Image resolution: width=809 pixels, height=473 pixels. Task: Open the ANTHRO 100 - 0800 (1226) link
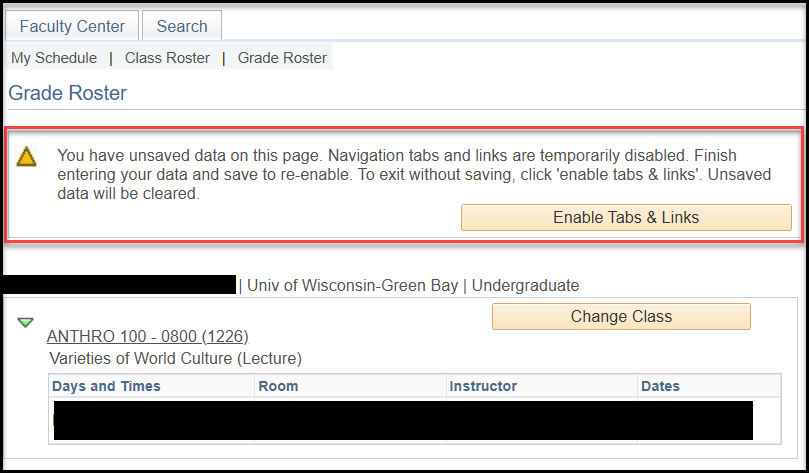[147, 336]
